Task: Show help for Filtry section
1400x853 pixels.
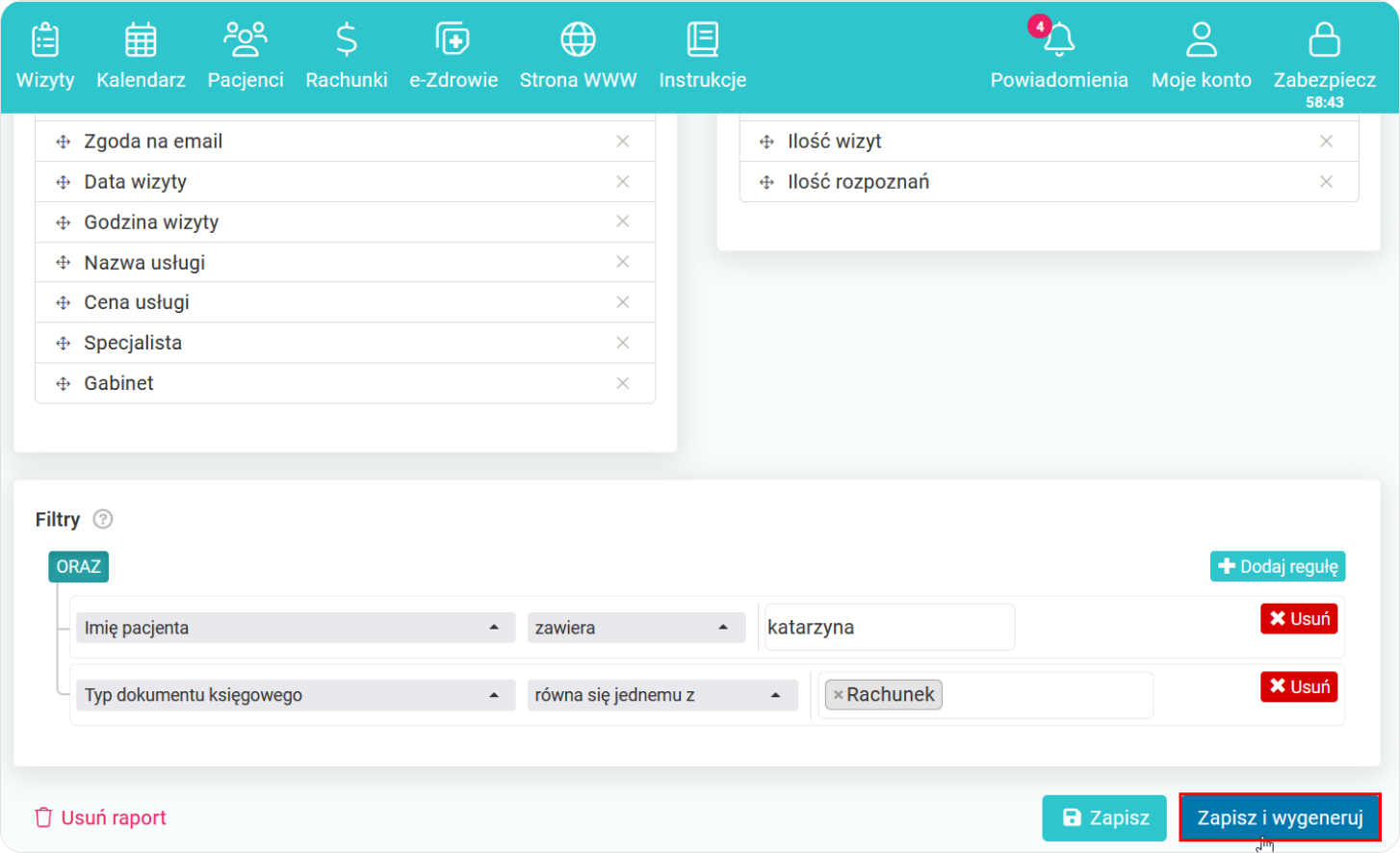Action: pyautogui.click(x=103, y=520)
